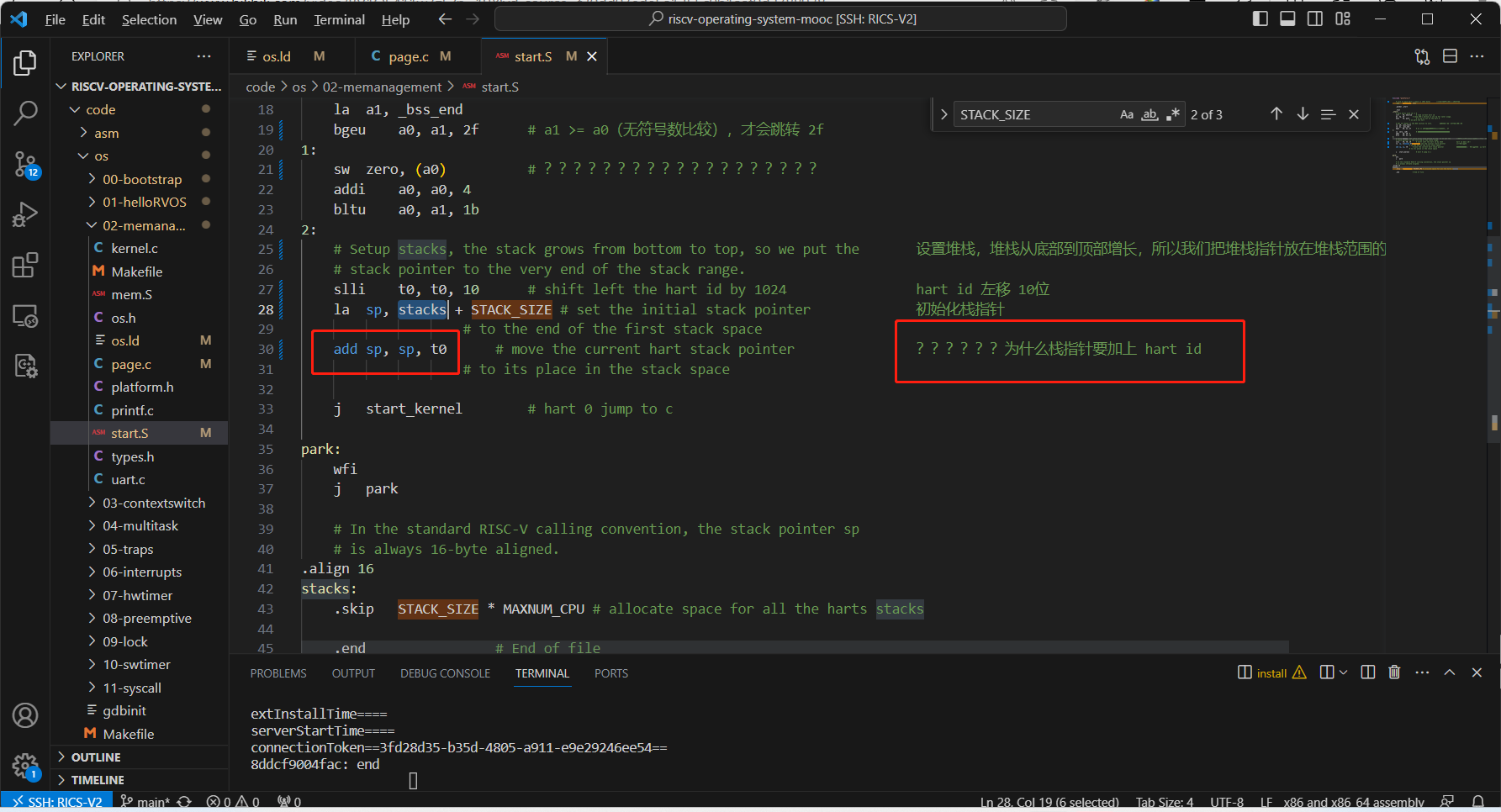Toggle primary side bar layout icon
1501x812 pixels.
point(1260,18)
